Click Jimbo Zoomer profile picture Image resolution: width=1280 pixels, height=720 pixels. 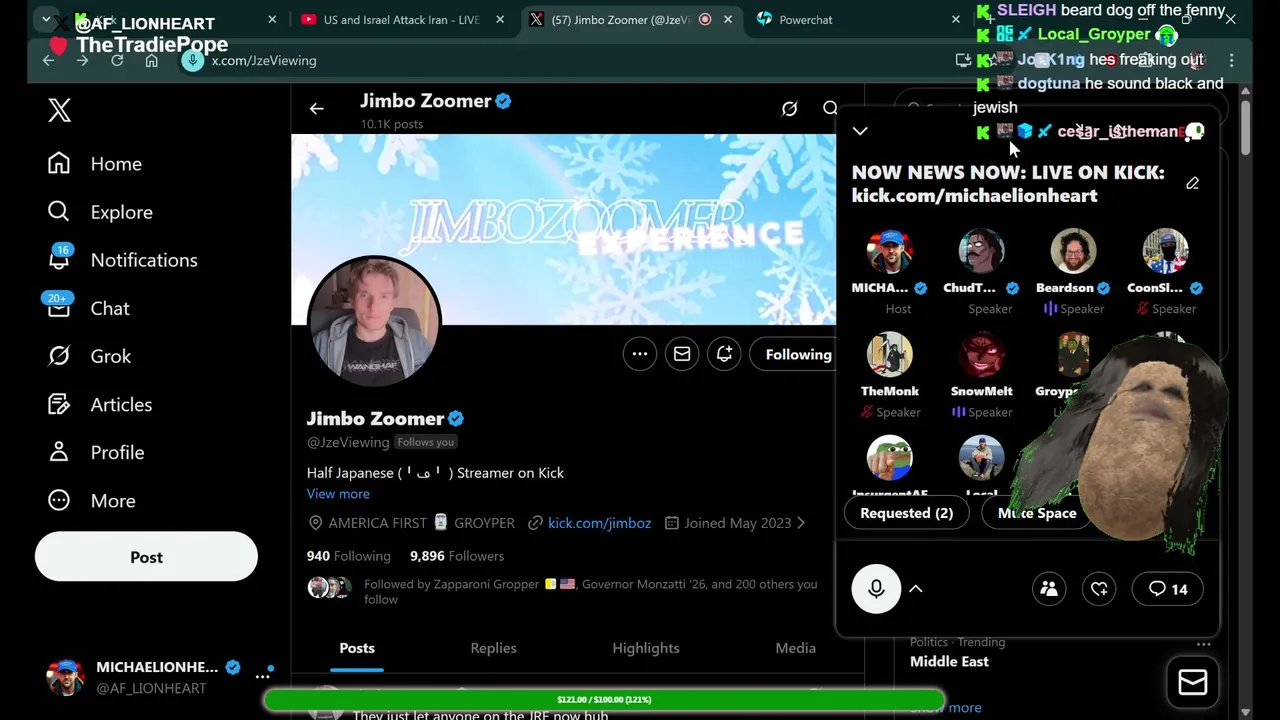coord(374,323)
